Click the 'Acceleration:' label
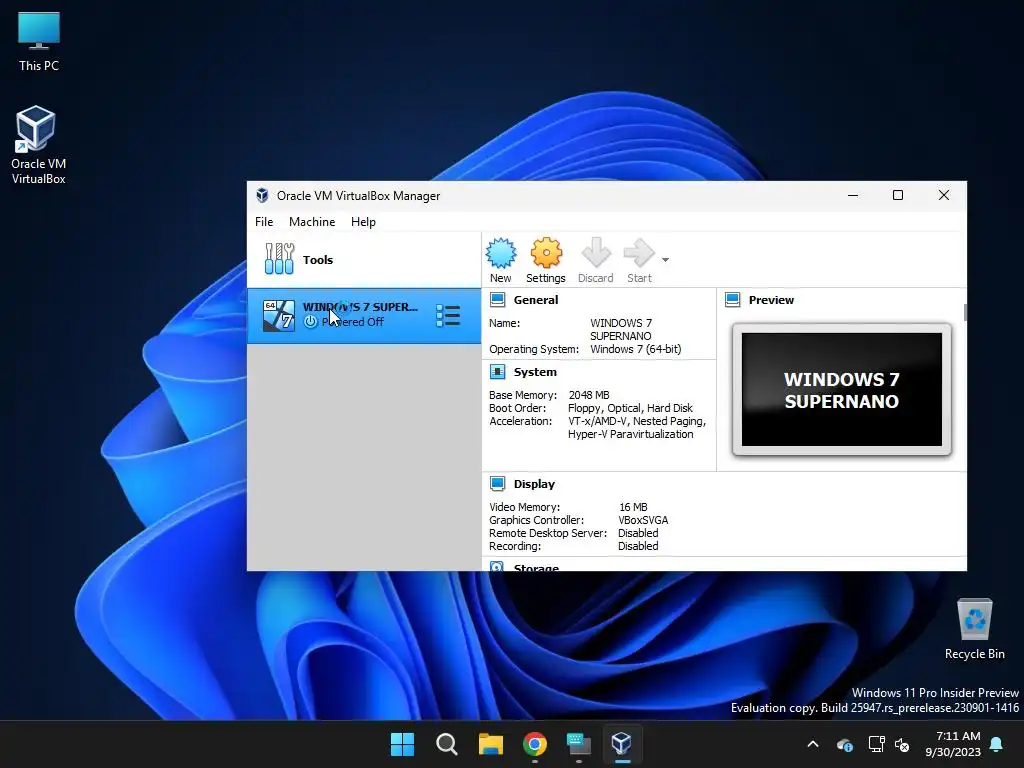The width and height of the screenshot is (1024, 768). [x=520, y=421]
